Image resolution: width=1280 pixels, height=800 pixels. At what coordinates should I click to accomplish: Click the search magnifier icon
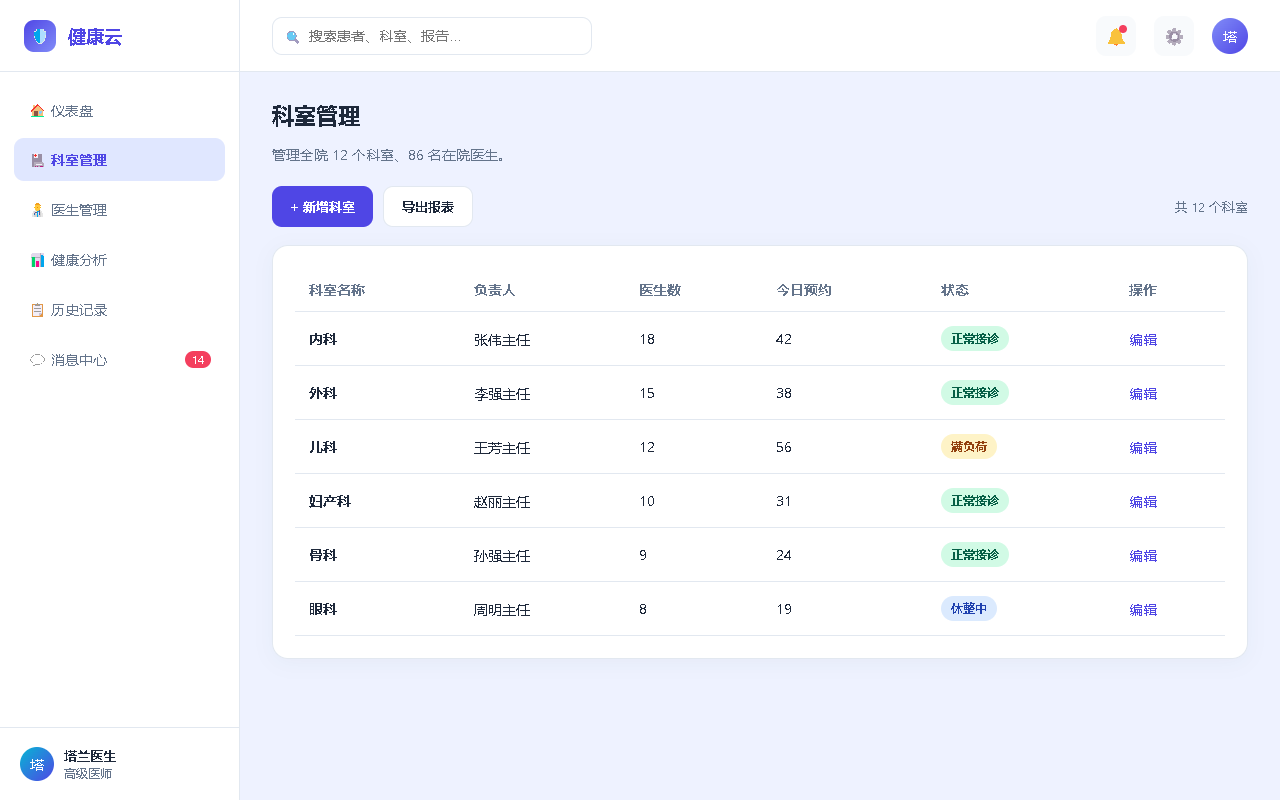tap(293, 37)
